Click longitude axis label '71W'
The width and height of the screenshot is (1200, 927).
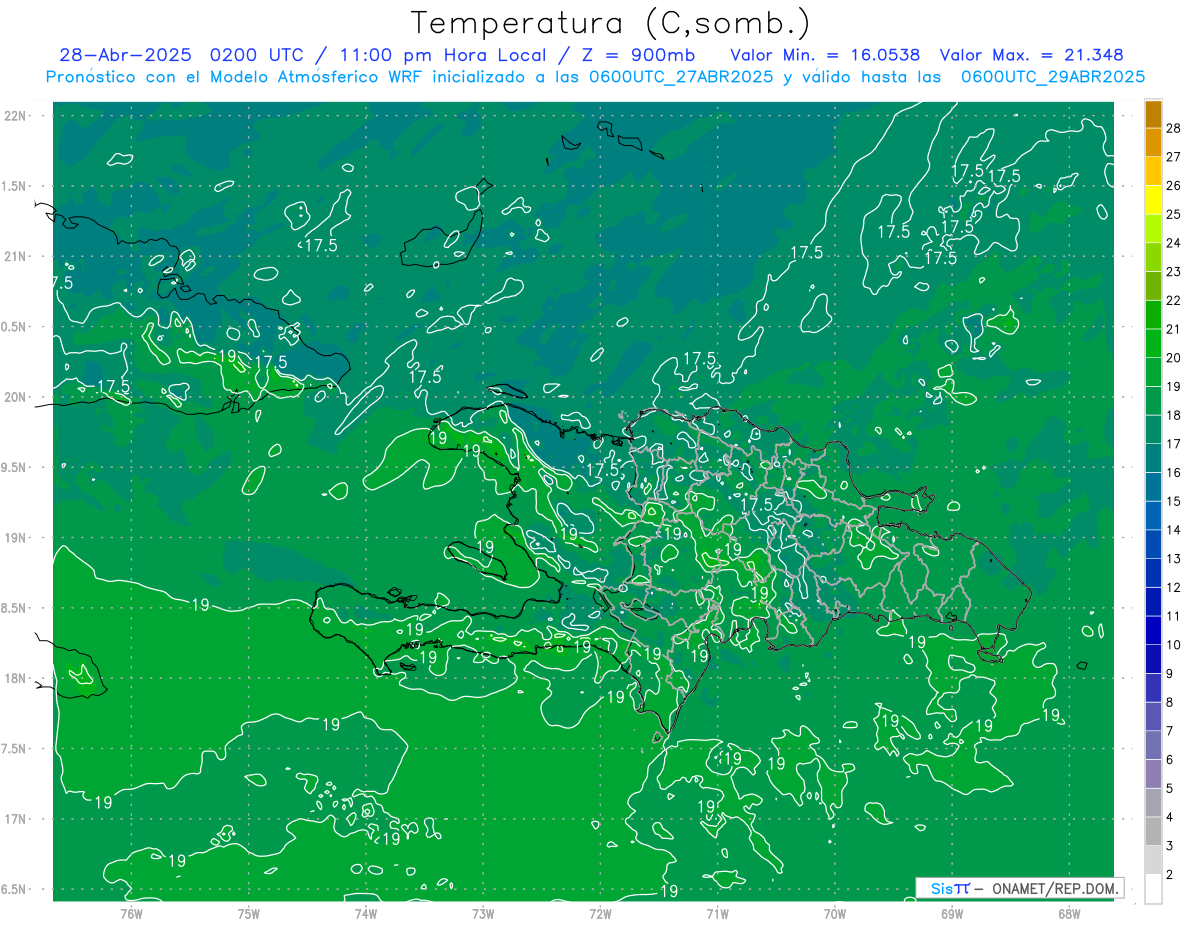pos(717,913)
